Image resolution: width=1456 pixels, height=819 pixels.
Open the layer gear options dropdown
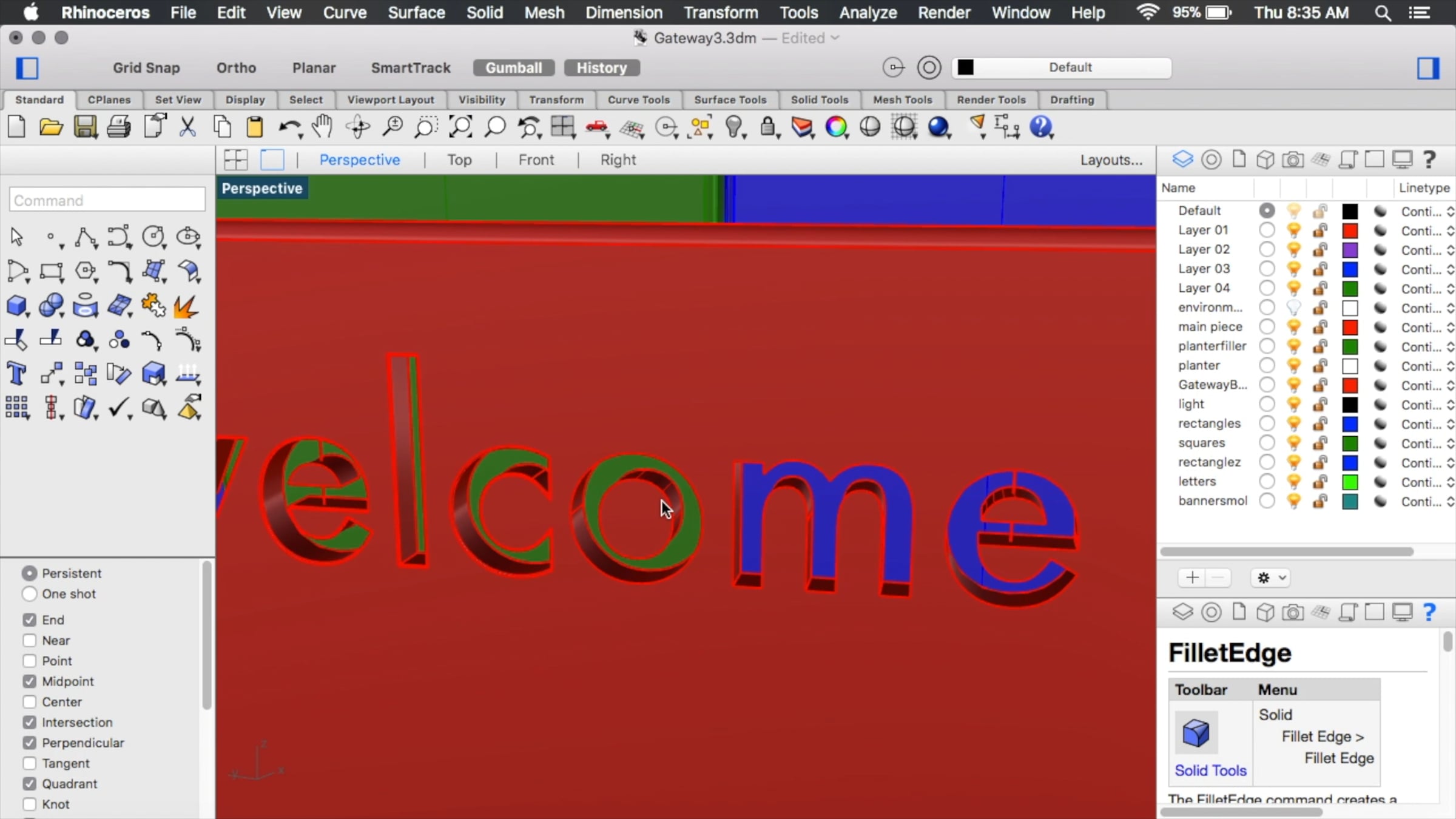pyautogui.click(x=1271, y=578)
